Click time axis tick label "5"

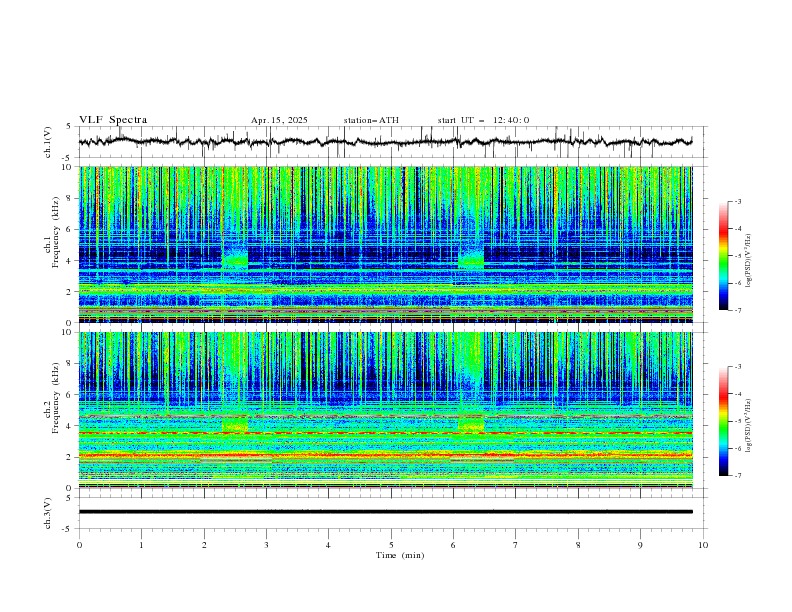[391, 545]
